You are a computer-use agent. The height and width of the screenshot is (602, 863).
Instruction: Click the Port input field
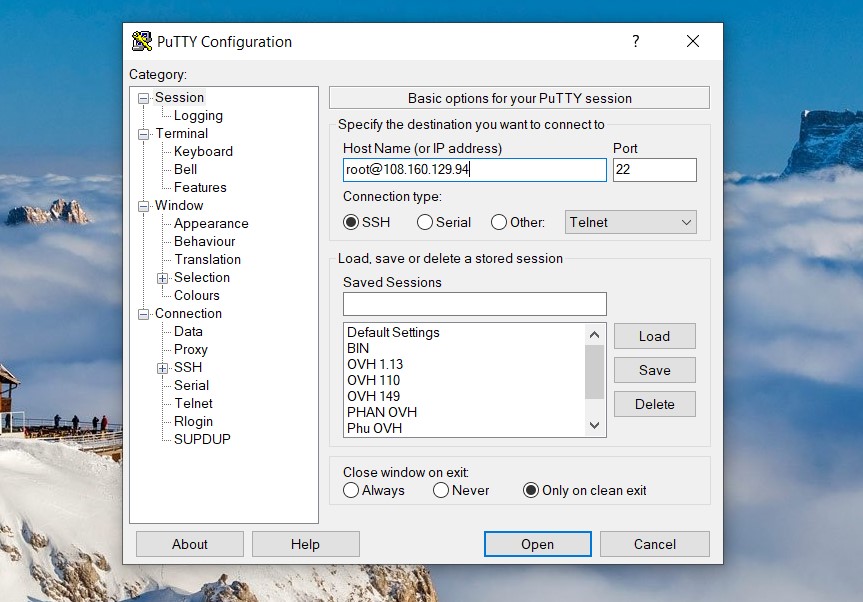coord(654,169)
